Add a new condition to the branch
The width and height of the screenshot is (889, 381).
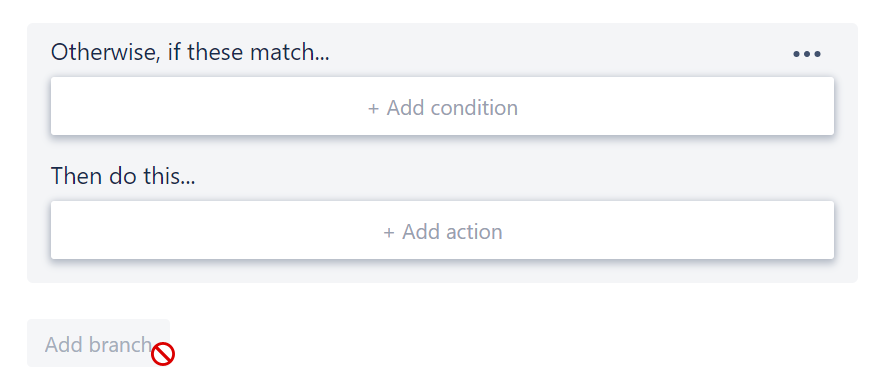click(x=442, y=106)
